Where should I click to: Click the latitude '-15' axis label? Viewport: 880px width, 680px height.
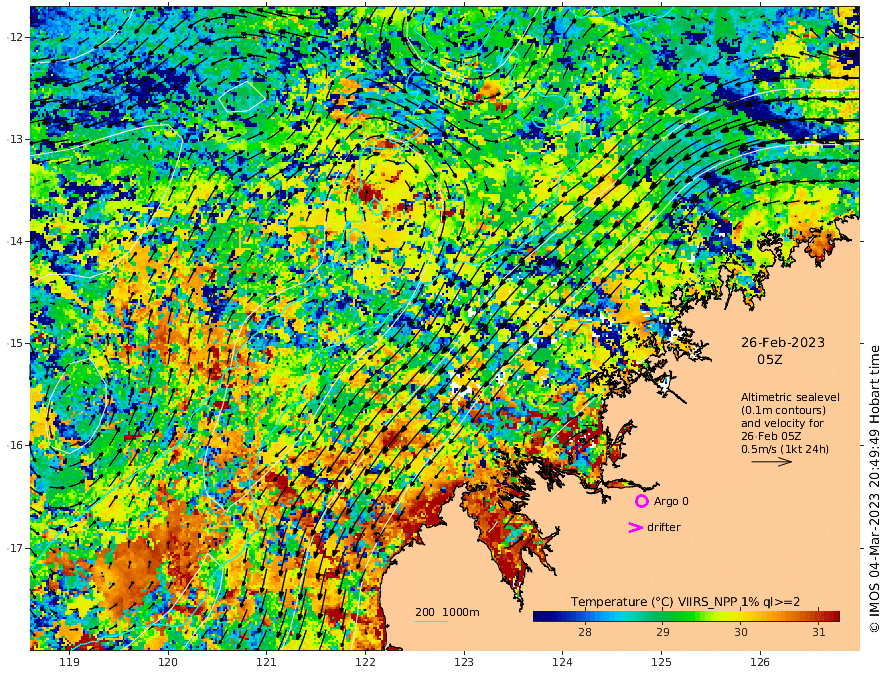point(15,343)
